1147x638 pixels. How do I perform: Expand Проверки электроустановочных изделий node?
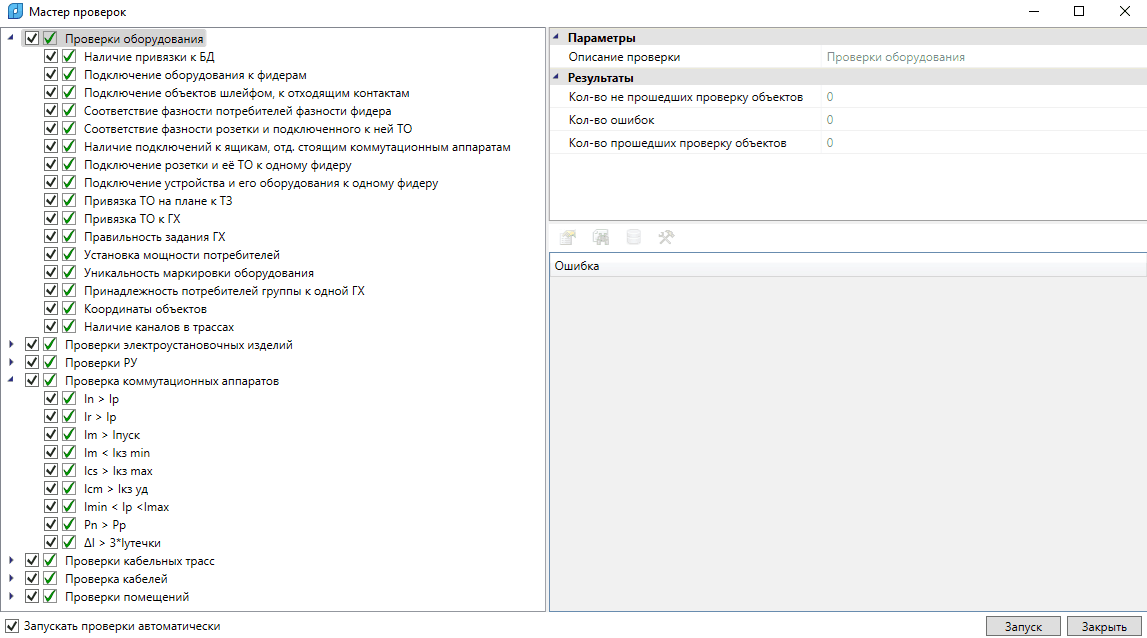coord(11,345)
